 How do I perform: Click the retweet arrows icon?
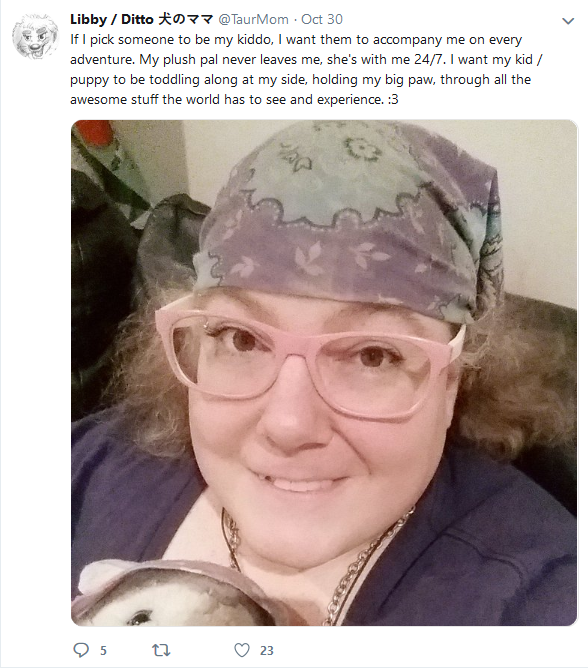click(161, 650)
